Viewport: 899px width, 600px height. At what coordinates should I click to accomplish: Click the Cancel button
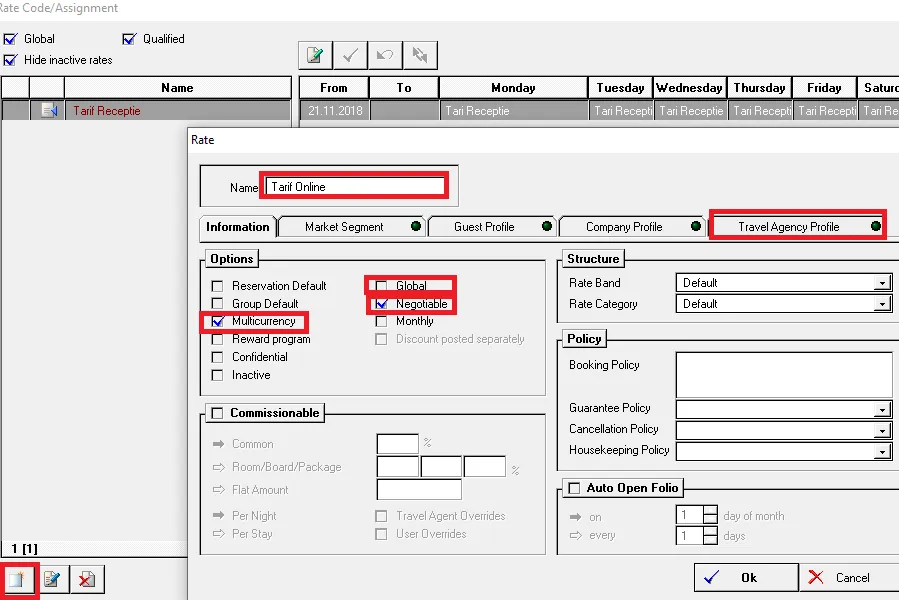point(849,578)
